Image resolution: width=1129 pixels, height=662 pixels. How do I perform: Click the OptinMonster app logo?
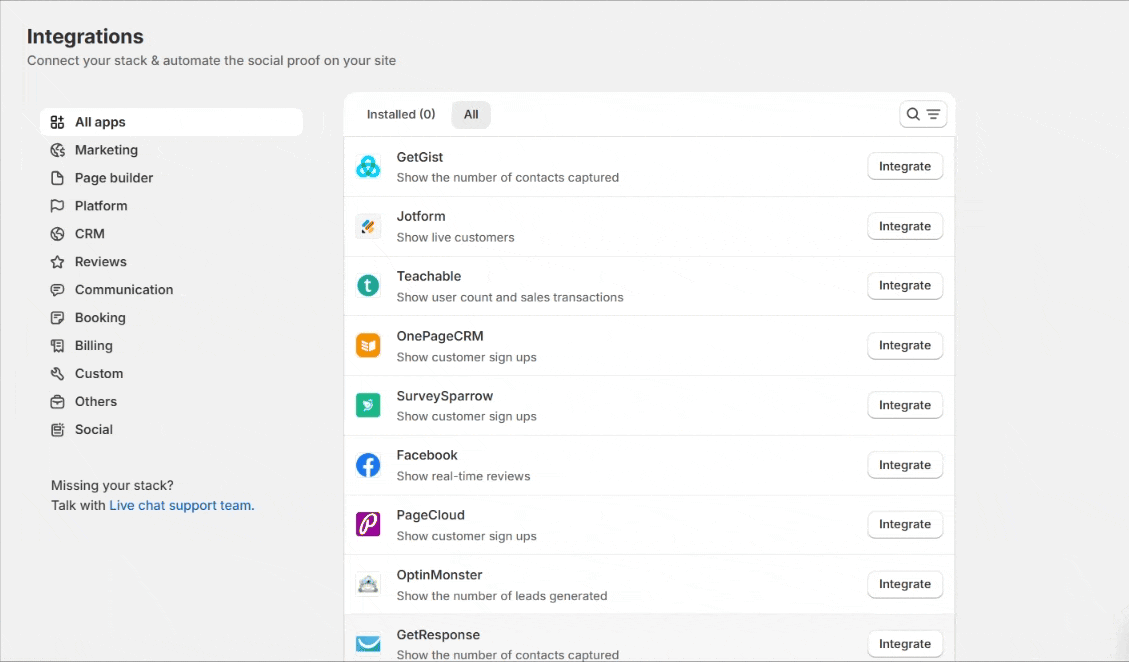[x=368, y=584]
